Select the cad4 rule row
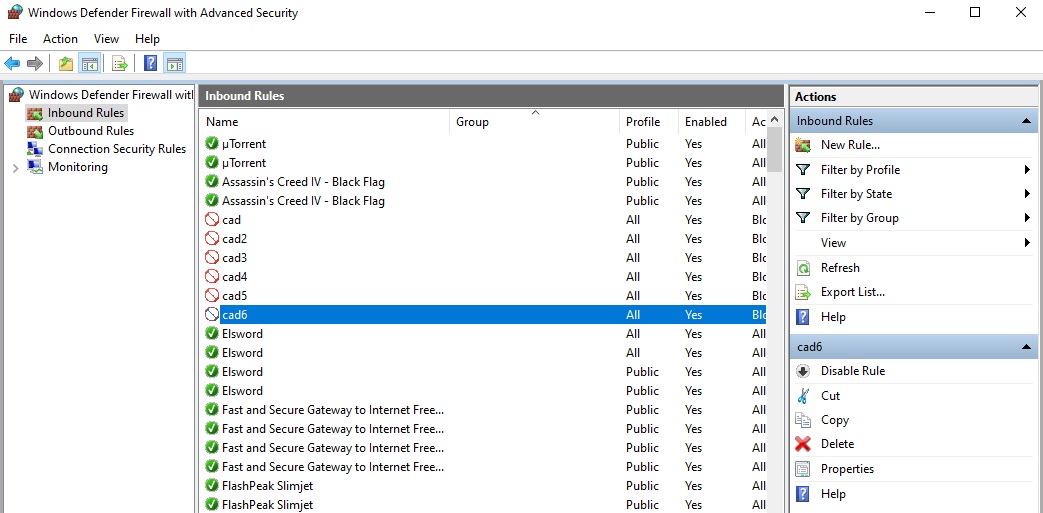Image resolution: width=1043 pixels, height=513 pixels. point(483,277)
